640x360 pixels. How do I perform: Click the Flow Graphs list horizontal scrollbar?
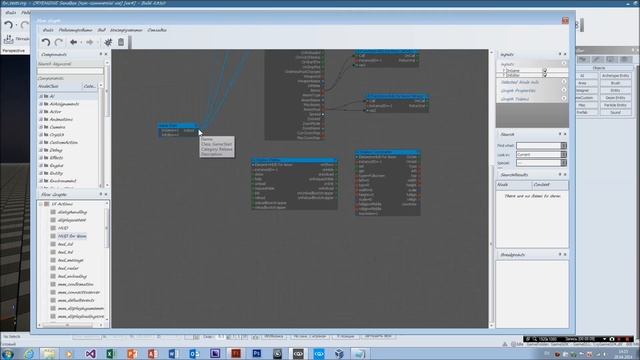pos(70,325)
